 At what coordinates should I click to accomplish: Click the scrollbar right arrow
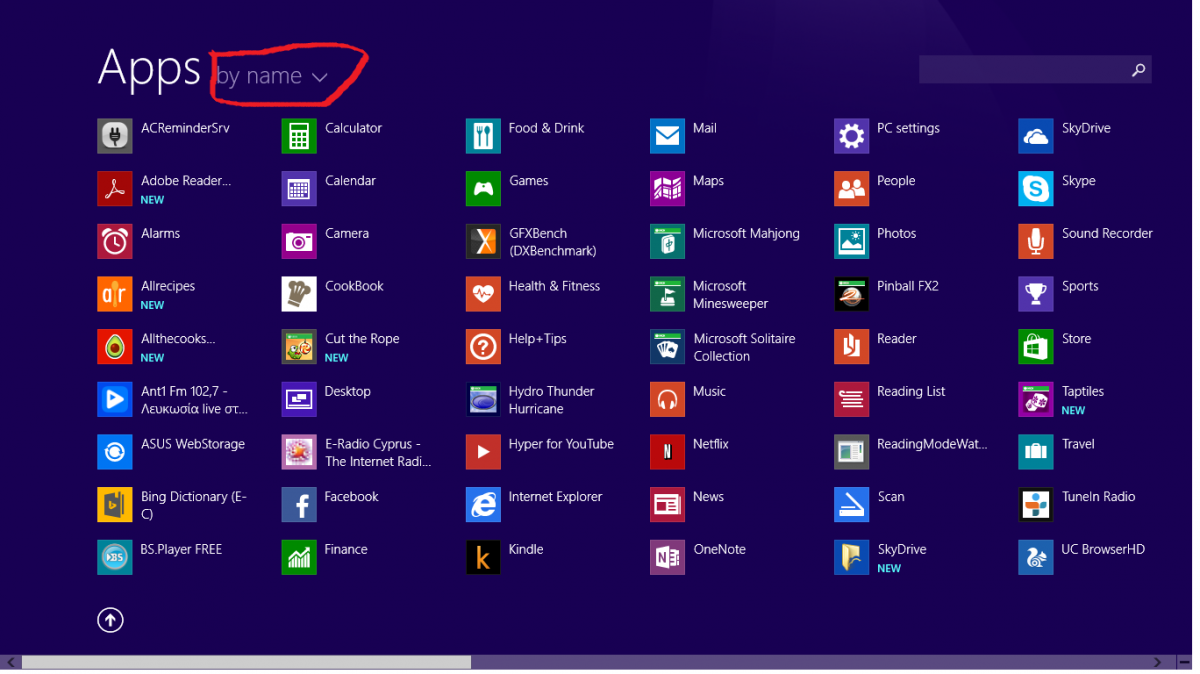tap(1157, 662)
